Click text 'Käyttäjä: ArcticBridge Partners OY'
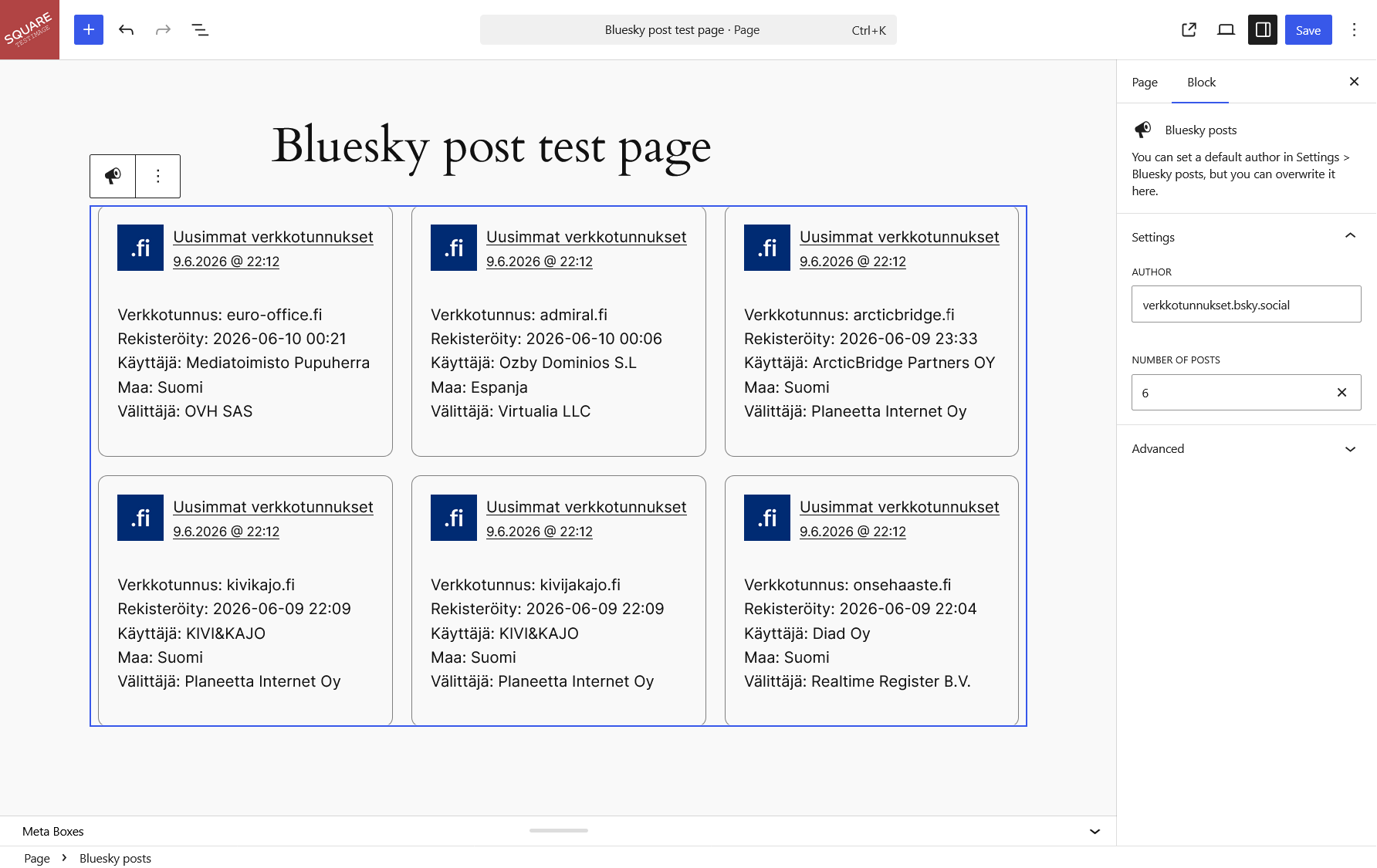 pyautogui.click(x=870, y=363)
